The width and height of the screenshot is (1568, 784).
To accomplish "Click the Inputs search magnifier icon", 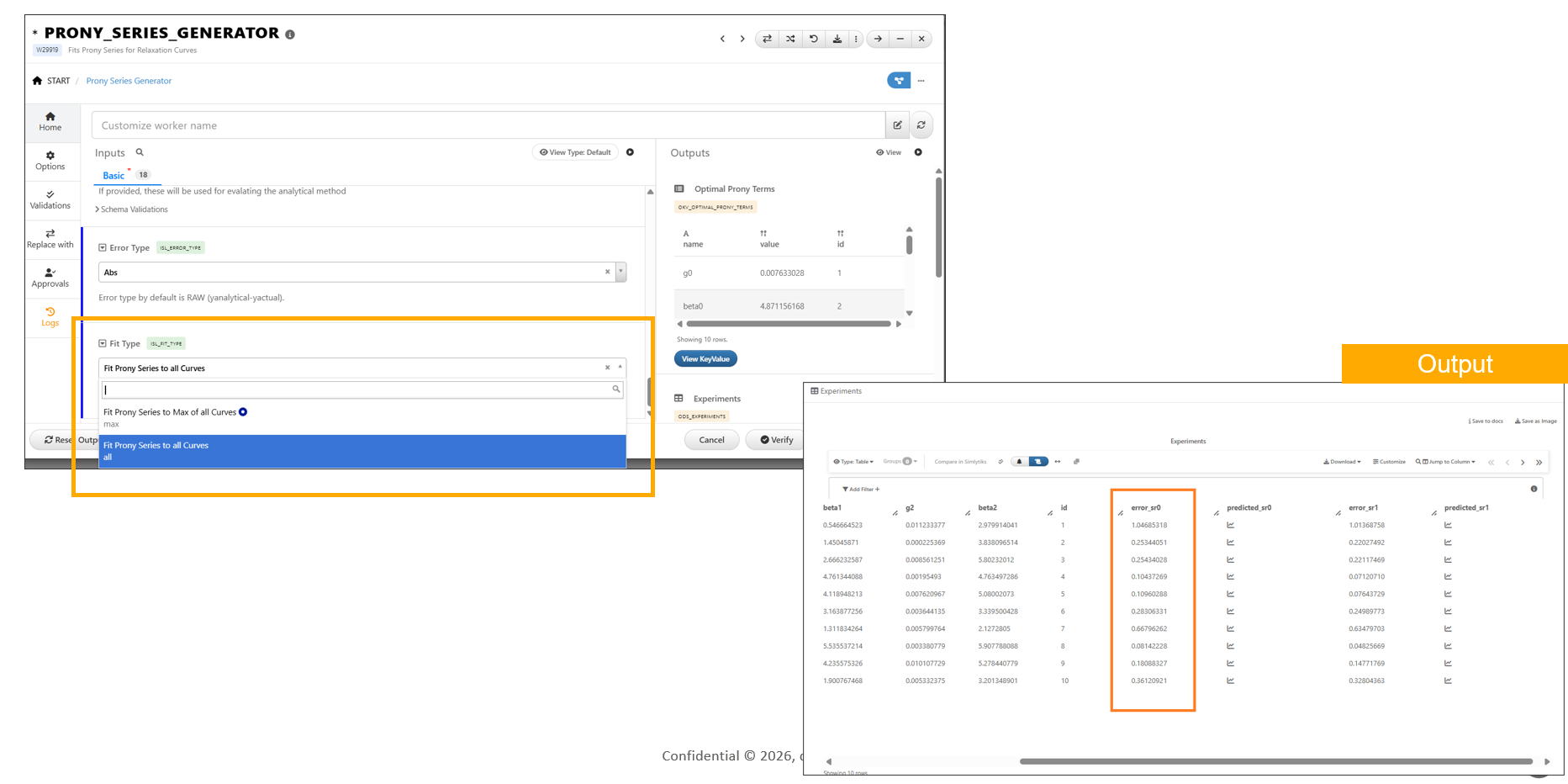I will pos(140,152).
